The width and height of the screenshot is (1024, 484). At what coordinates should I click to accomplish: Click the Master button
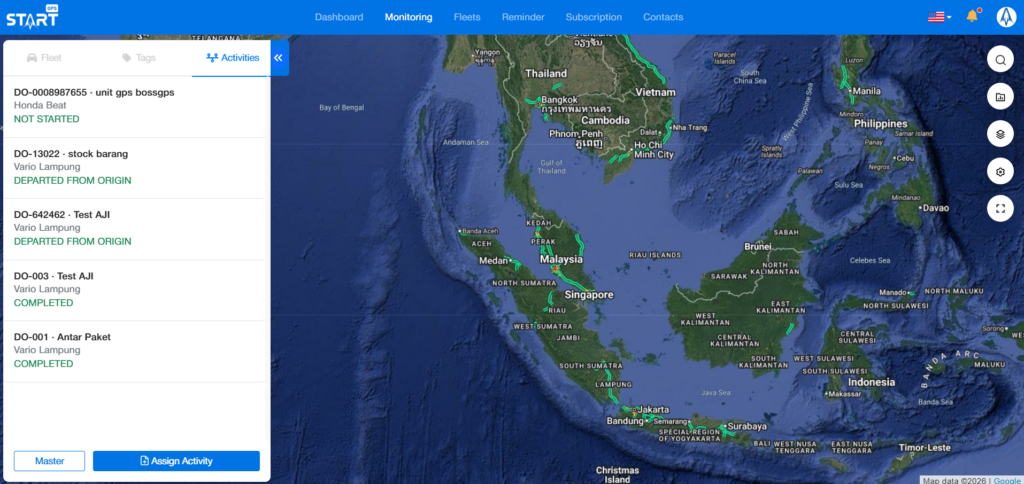(x=49, y=461)
